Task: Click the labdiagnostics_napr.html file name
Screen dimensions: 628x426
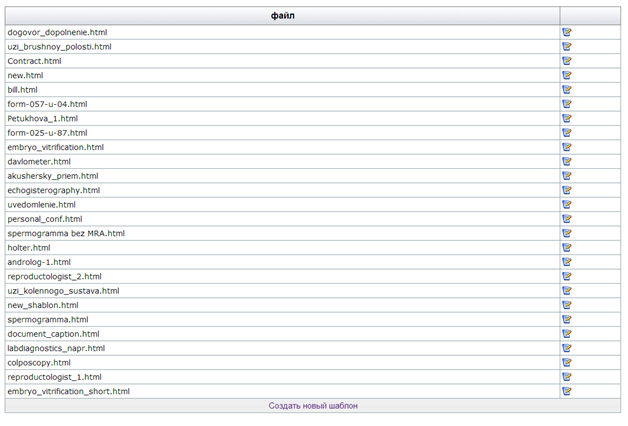Action: (x=56, y=348)
